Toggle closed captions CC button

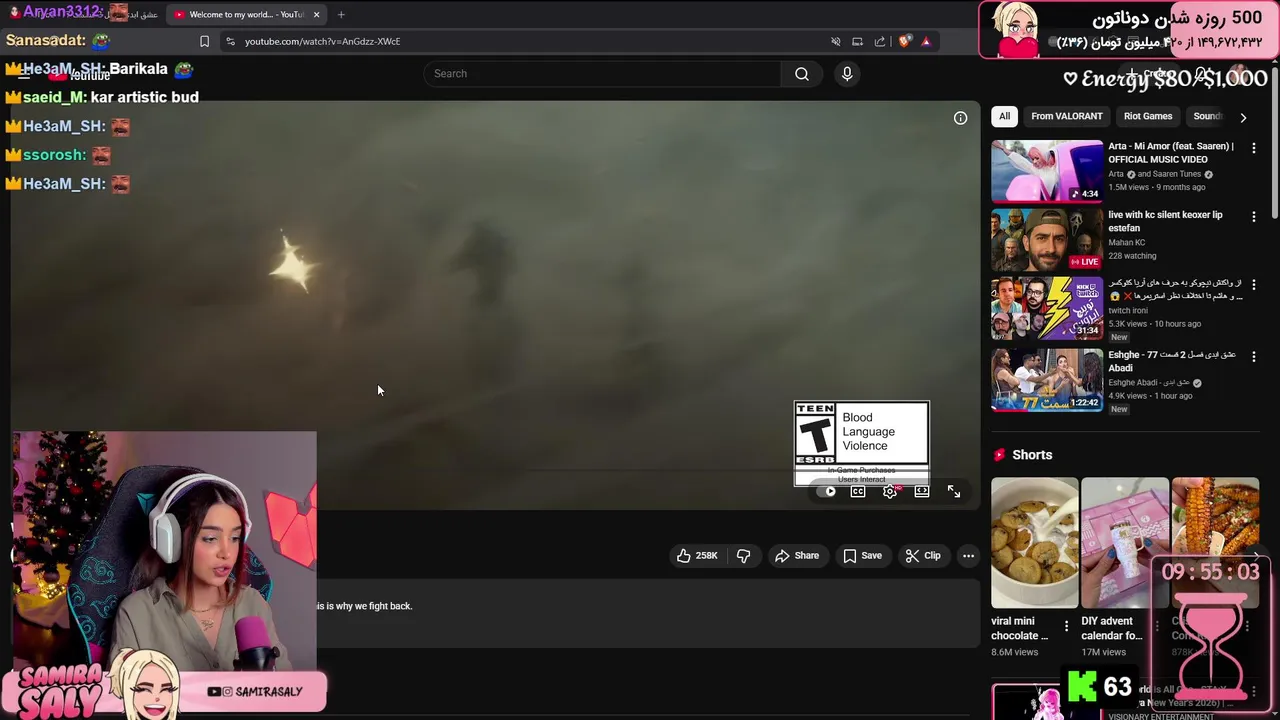858,491
